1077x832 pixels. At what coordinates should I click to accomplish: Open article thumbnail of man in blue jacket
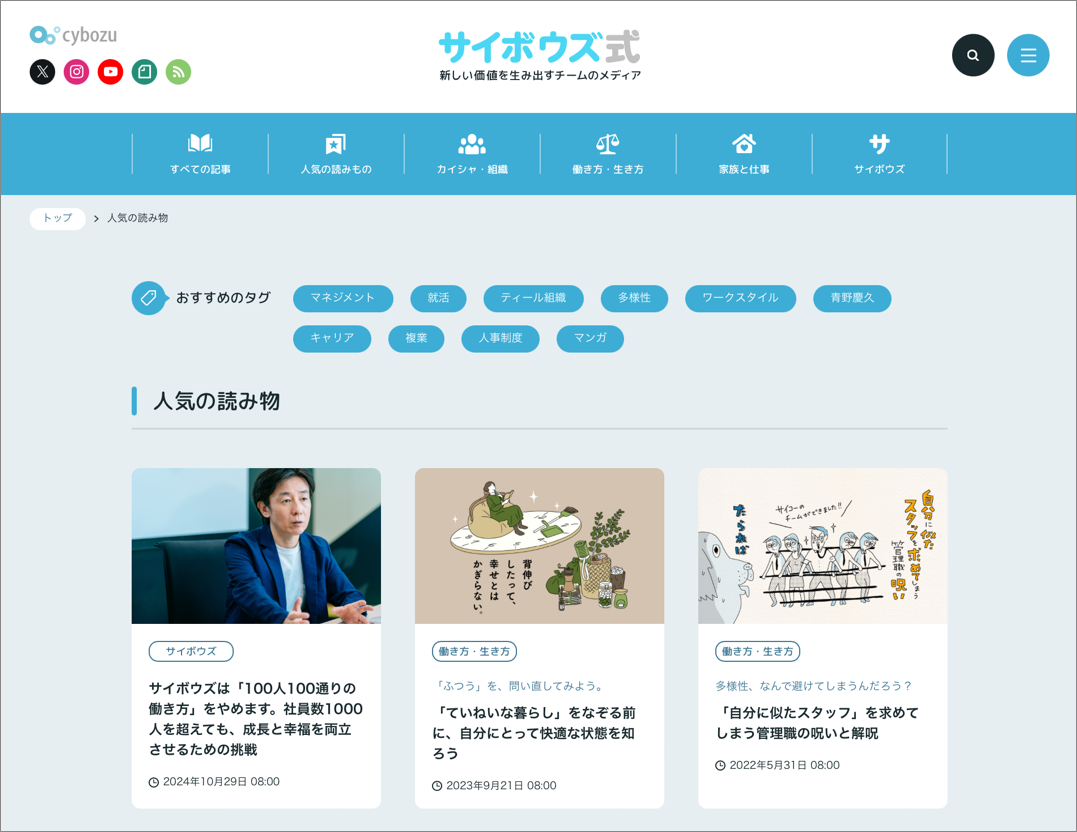256,546
